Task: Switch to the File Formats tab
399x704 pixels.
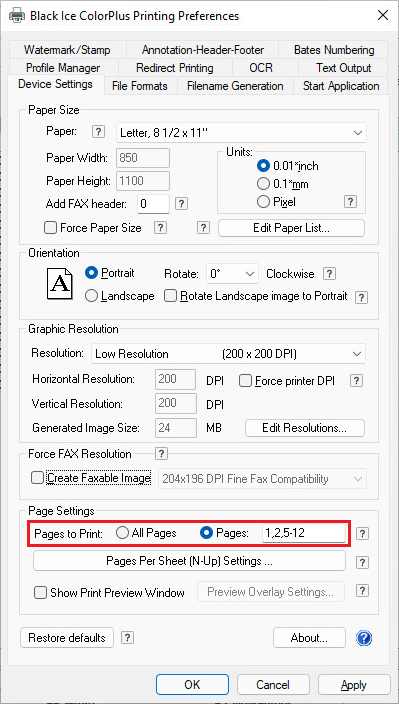Action: click(140, 86)
